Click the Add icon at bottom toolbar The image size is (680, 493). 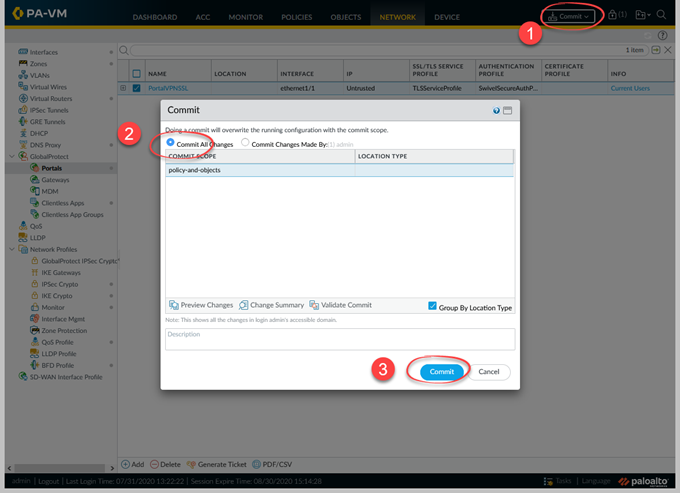coord(126,464)
